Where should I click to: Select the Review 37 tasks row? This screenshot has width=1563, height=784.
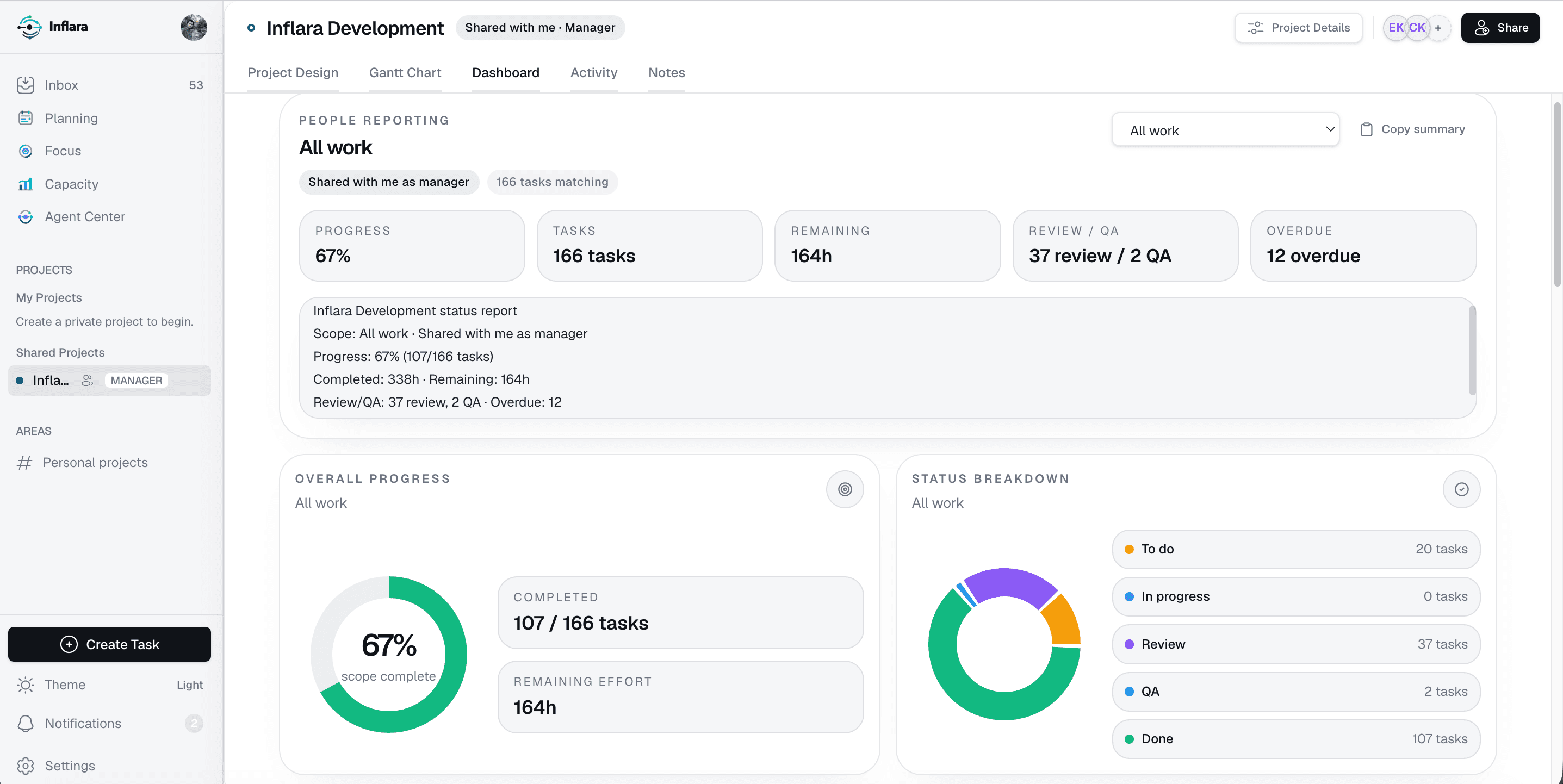pyautogui.click(x=1296, y=644)
